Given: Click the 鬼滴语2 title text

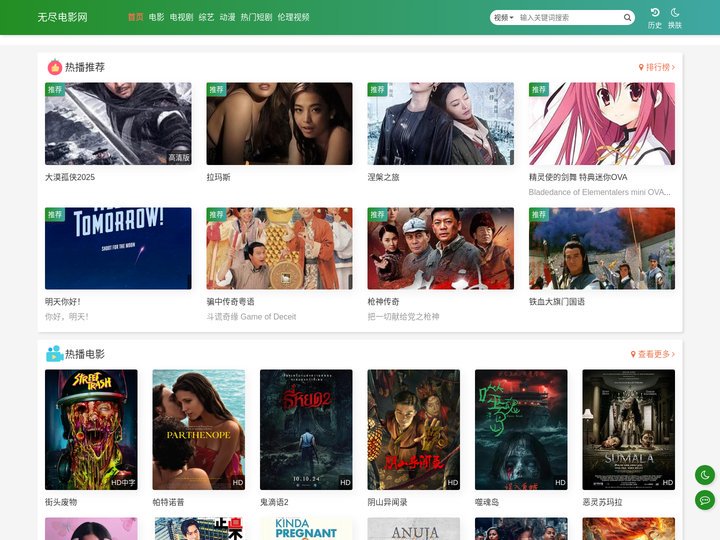Looking at the screenshot, I should (274, 502).
